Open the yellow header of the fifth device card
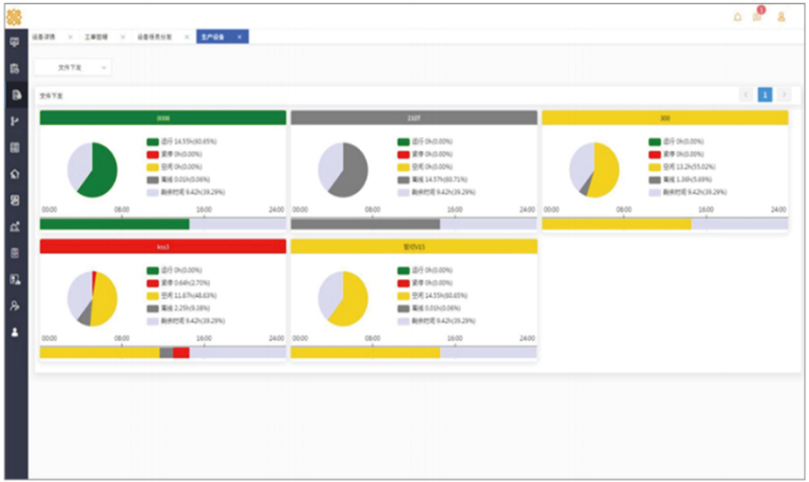 pyautogui.click(x=414, y=247)
